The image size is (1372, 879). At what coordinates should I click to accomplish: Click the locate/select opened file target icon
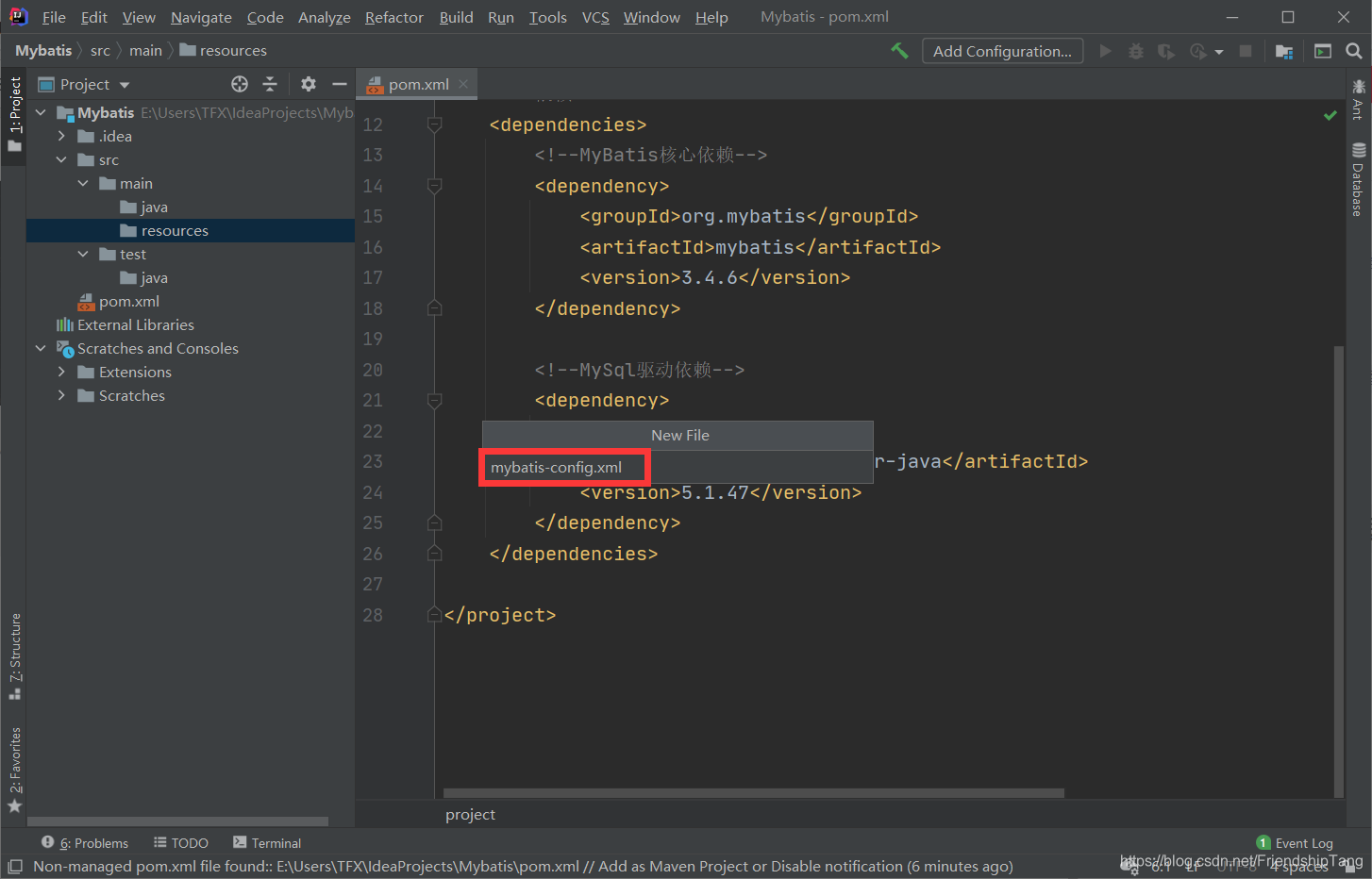[x=240, y=84]
